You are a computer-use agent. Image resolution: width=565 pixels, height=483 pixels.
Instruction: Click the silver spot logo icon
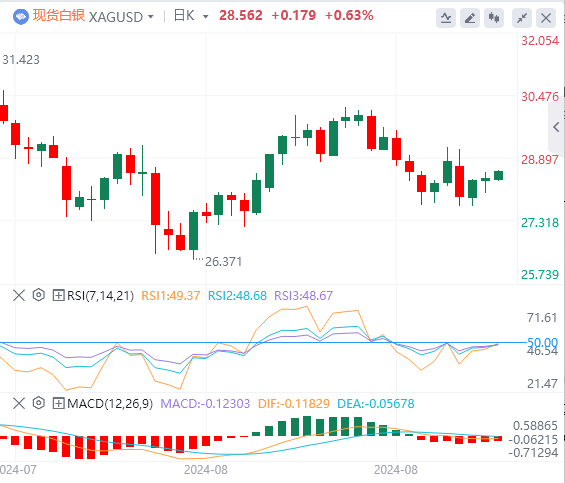tap(21, 17)
